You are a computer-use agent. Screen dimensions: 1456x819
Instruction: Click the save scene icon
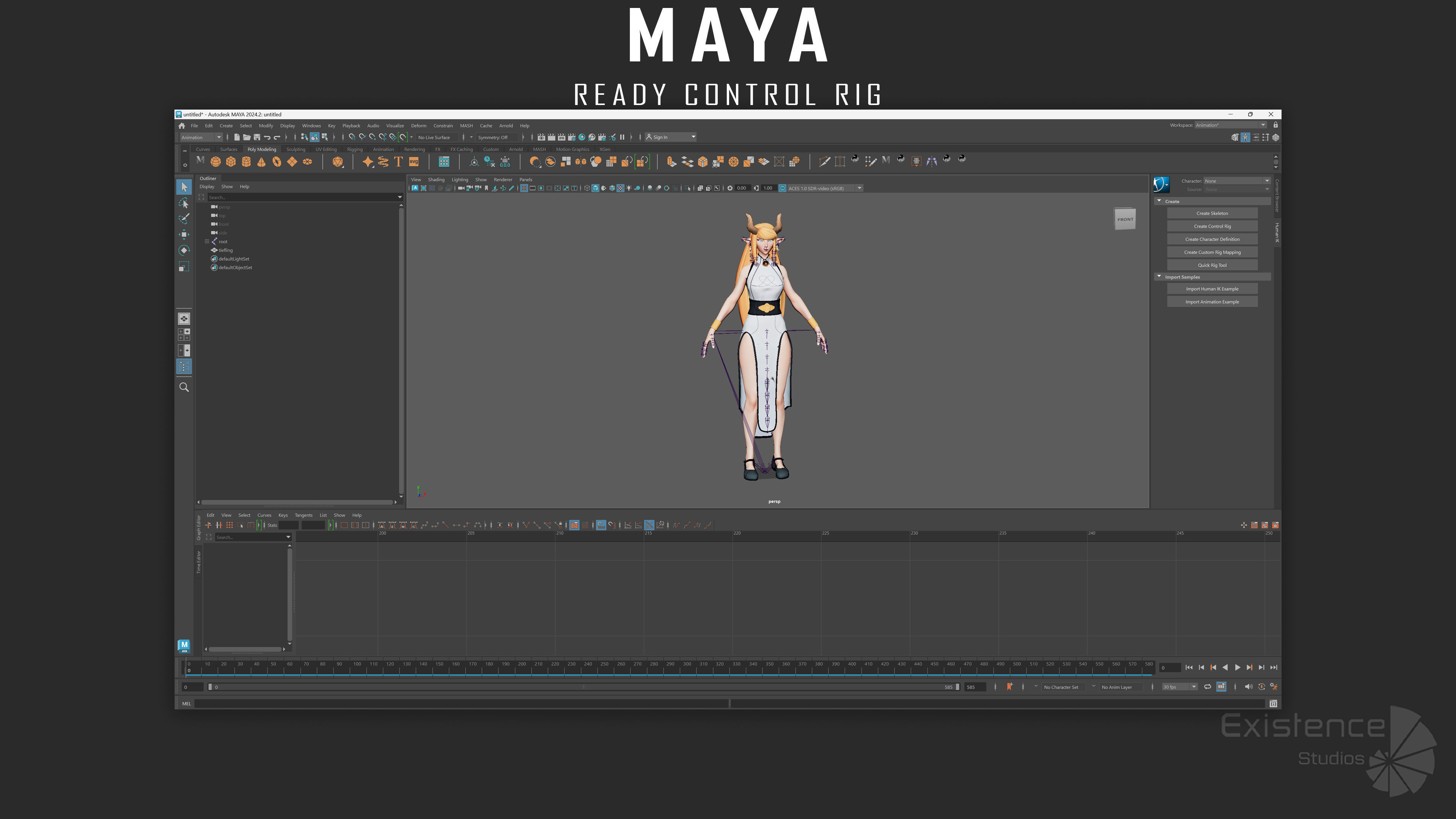pyautogui.click(x=257, y=137)
